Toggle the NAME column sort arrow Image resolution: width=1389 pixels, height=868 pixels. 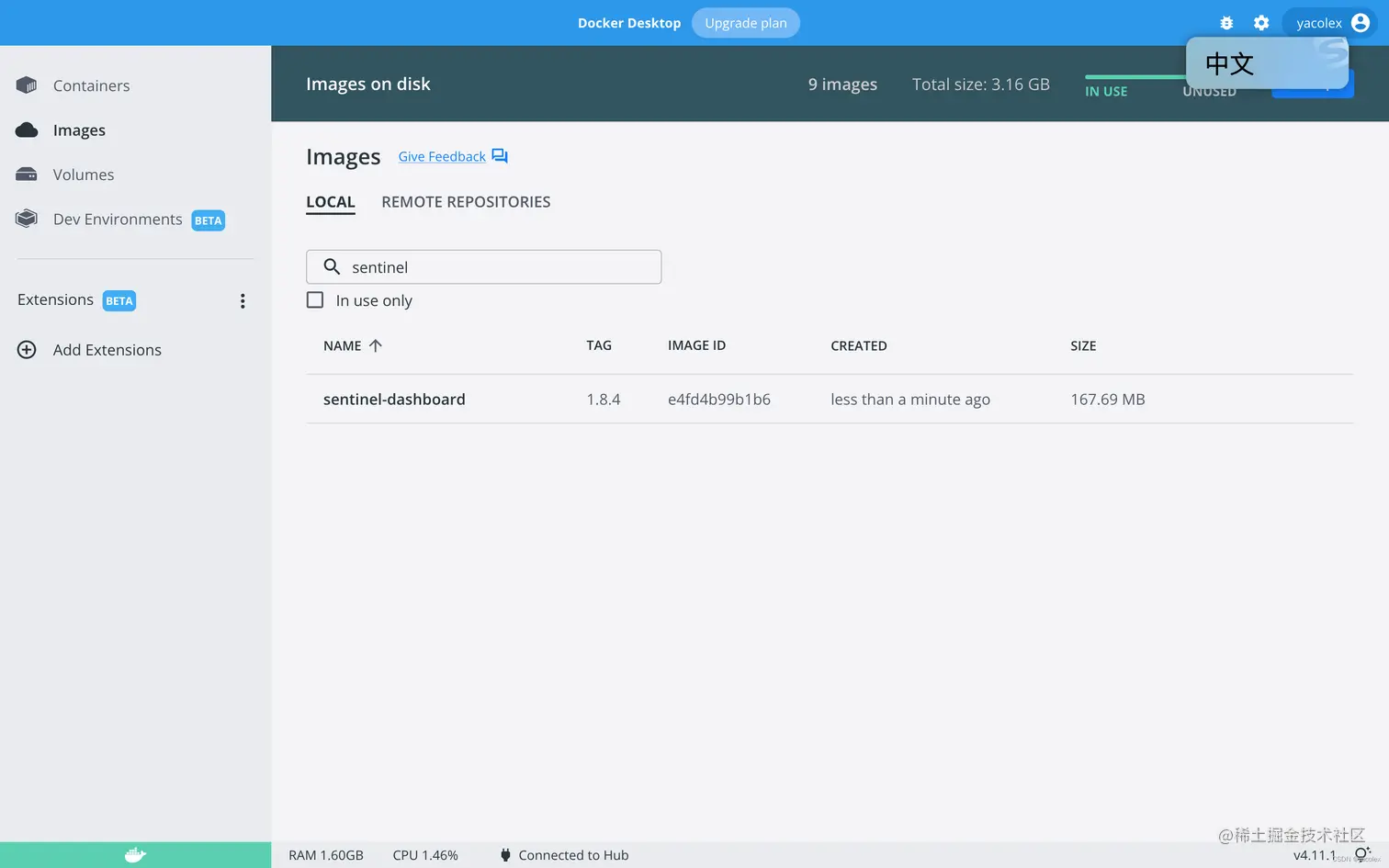[375, 345]
